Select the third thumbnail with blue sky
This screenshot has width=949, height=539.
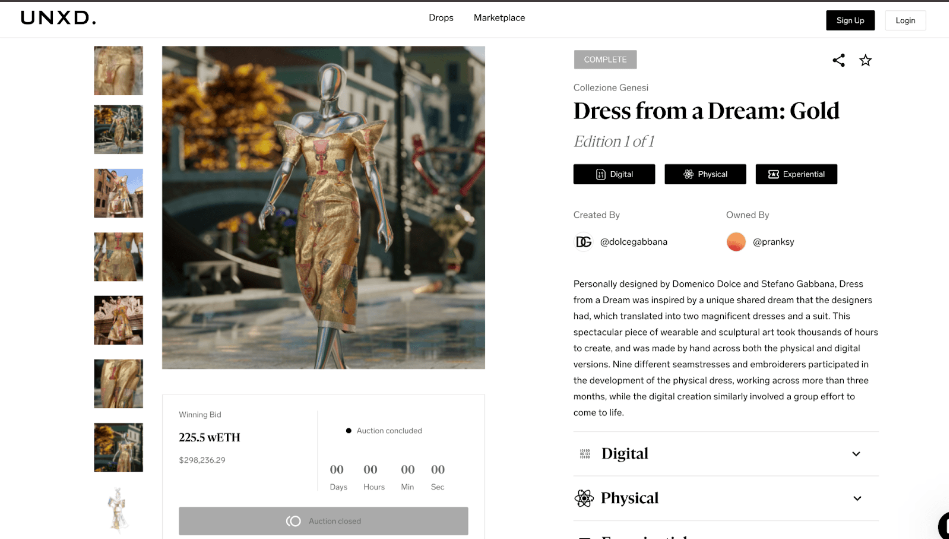119,193
